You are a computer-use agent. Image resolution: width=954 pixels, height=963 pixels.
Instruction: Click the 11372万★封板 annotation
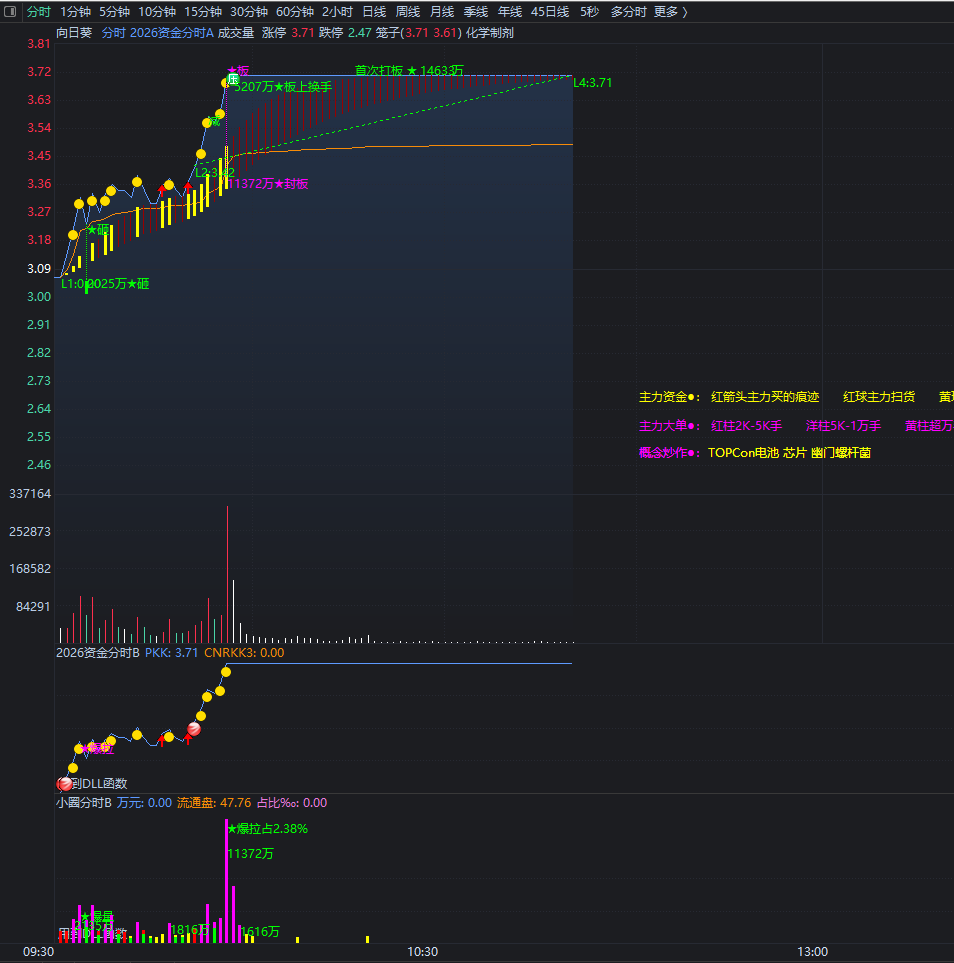pyautogui.click(x=268, y=184)
